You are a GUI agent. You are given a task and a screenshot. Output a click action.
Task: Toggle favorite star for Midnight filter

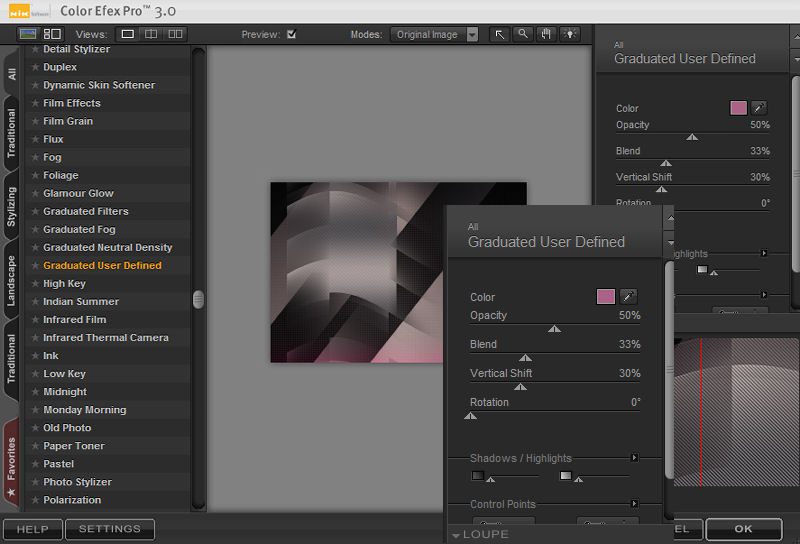pyautogui.click(x=35, y=392)
